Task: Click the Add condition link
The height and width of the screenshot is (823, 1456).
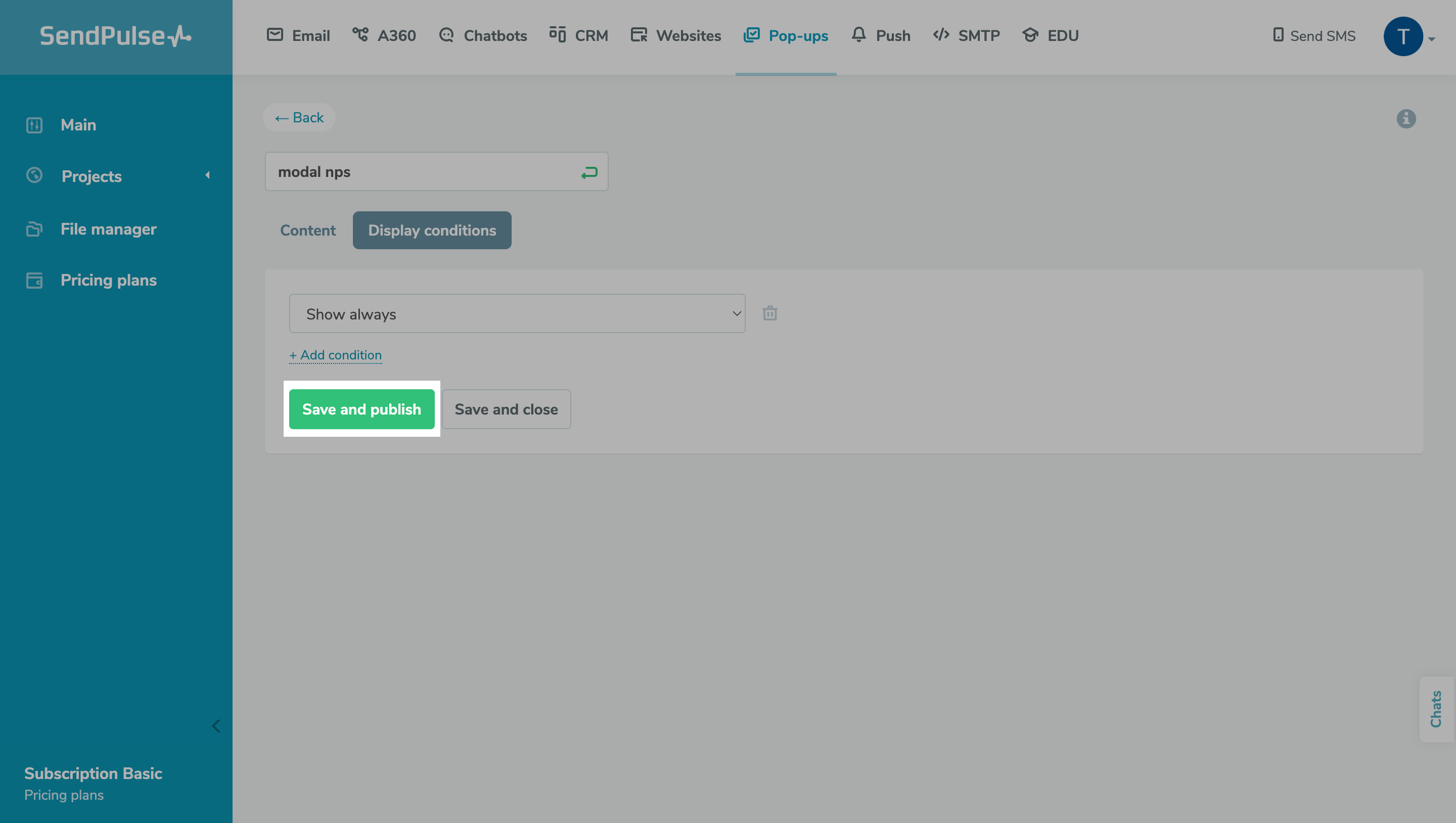Action: coord(335,355)
